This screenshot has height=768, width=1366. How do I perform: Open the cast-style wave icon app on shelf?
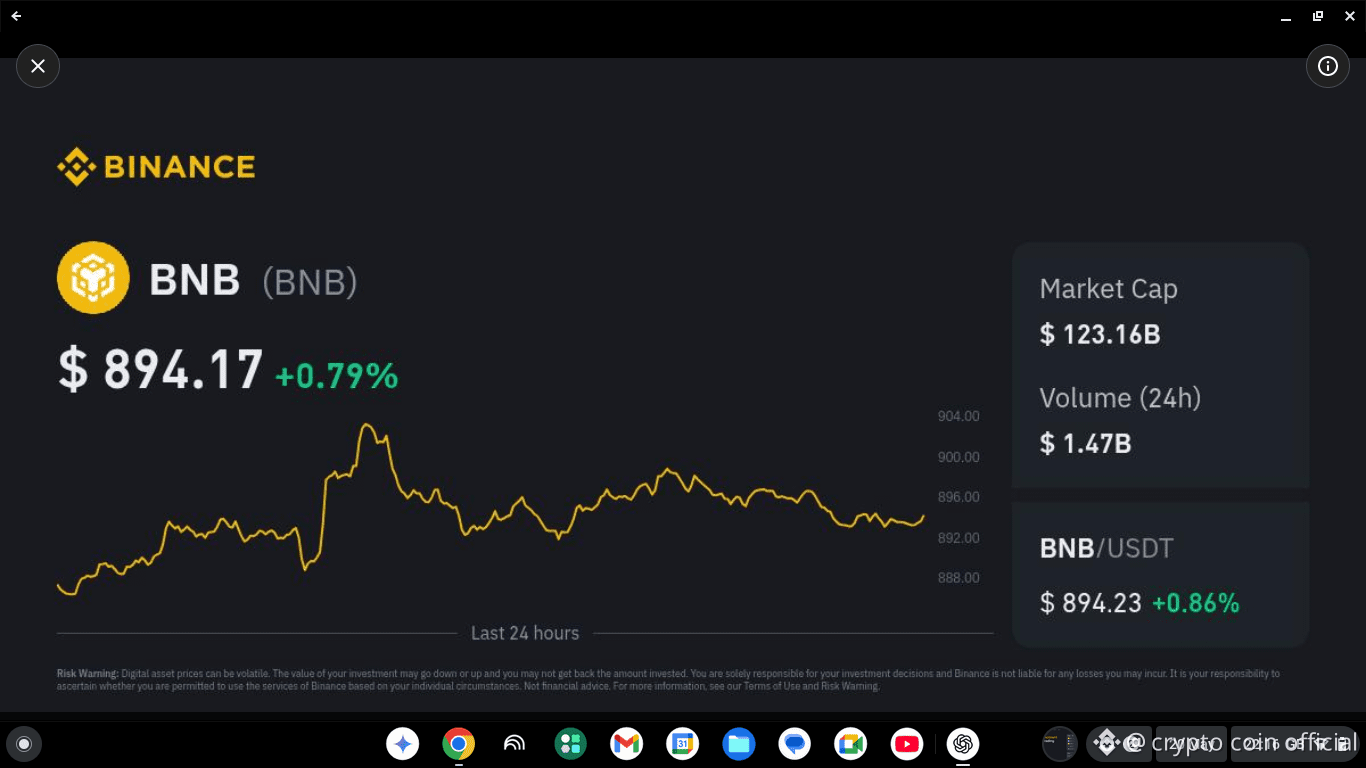515,744
